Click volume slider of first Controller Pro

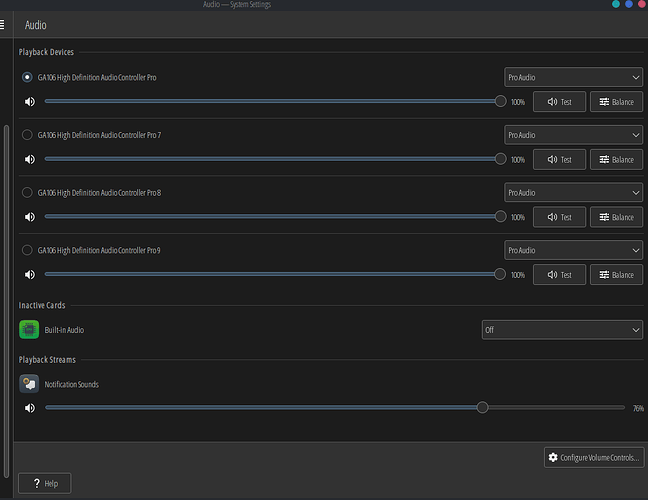tap(275, 101)
